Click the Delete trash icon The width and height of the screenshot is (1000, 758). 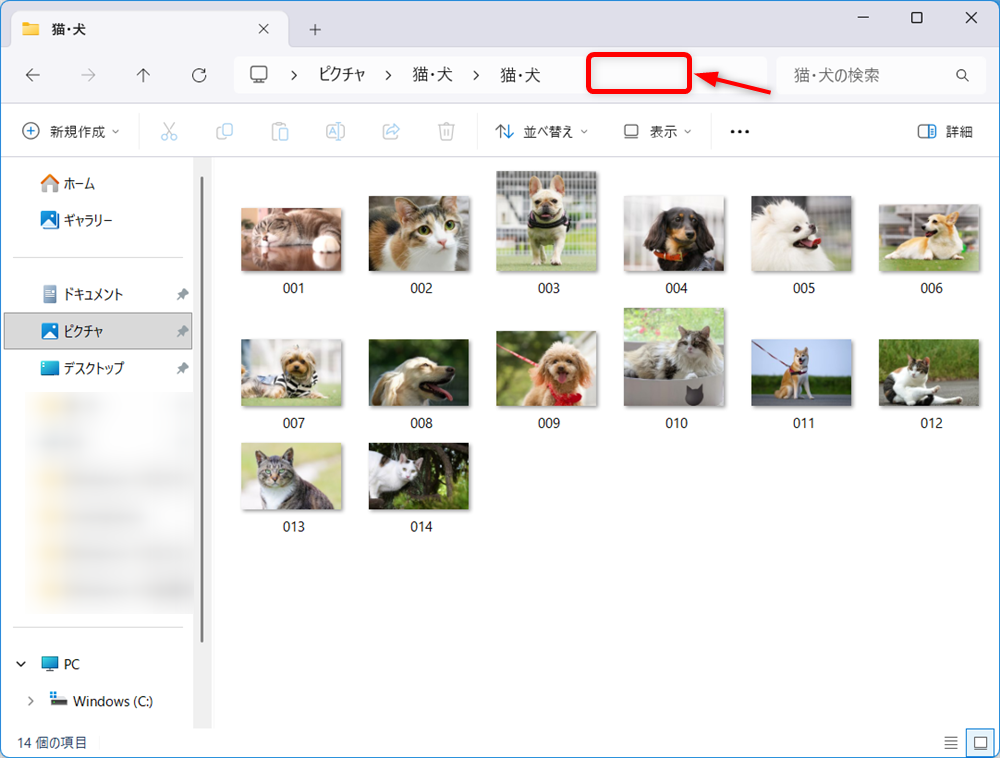pyautogui.click(x=446, y=131)
